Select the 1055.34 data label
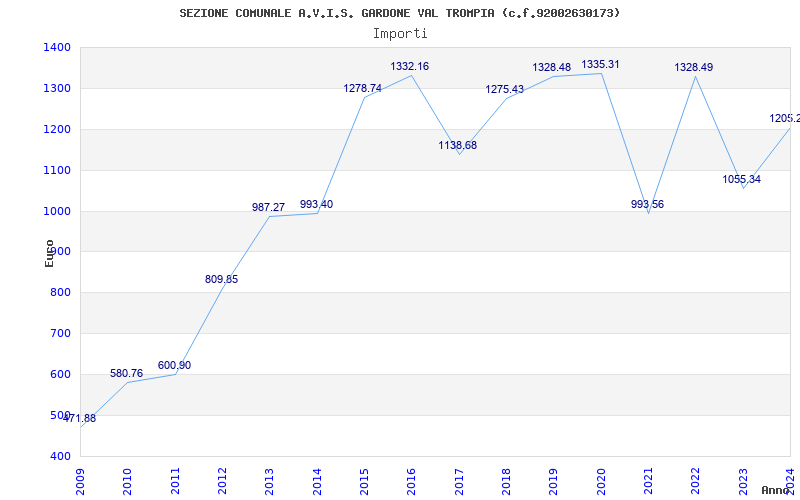Image resolution: width=800 pixels, height=500 pixels. (x=742, y=179)
